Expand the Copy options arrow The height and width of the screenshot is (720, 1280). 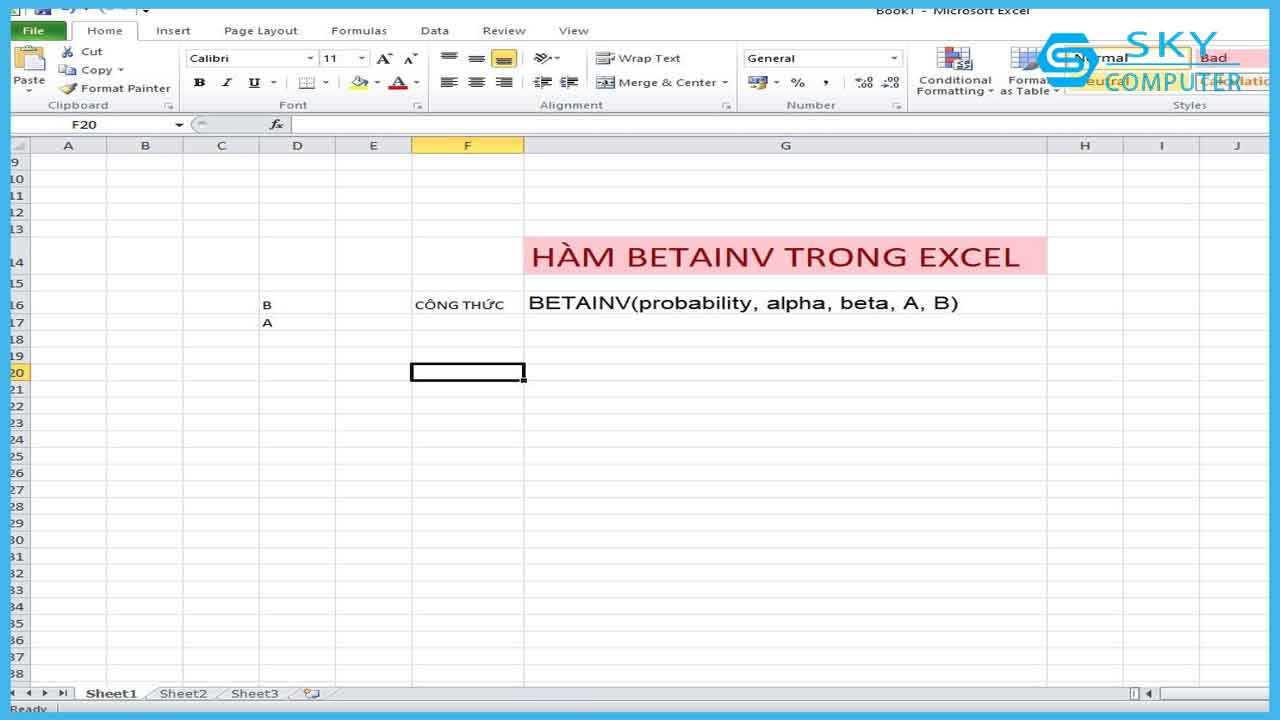121,70
